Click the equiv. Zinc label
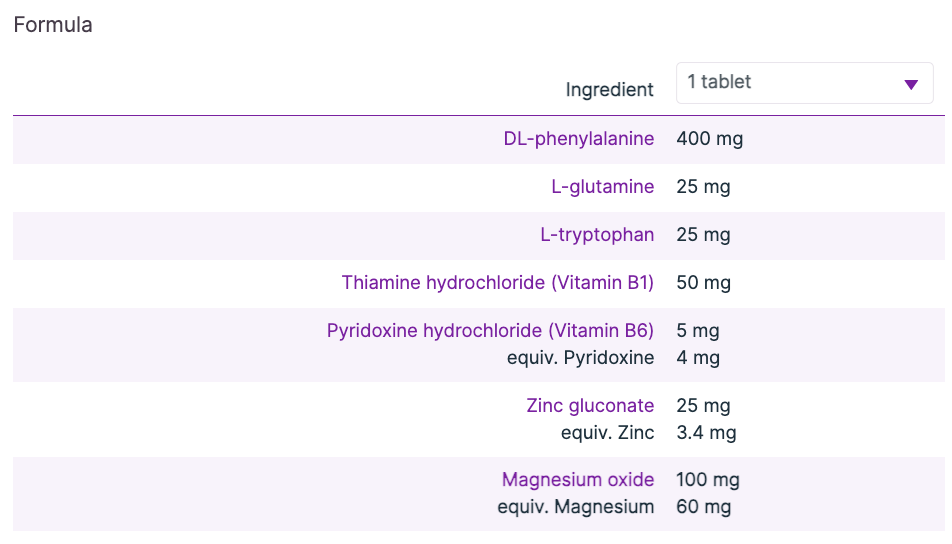This screenshot has height=544, width=952. (607, 433)
